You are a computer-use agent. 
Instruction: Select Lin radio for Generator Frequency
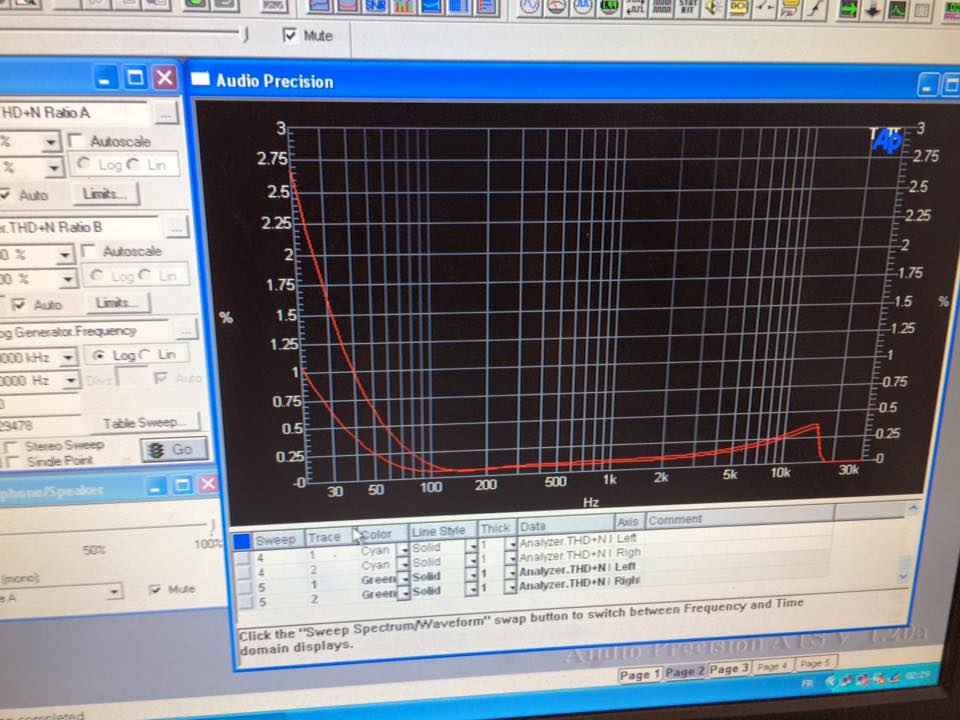(148, 355)
